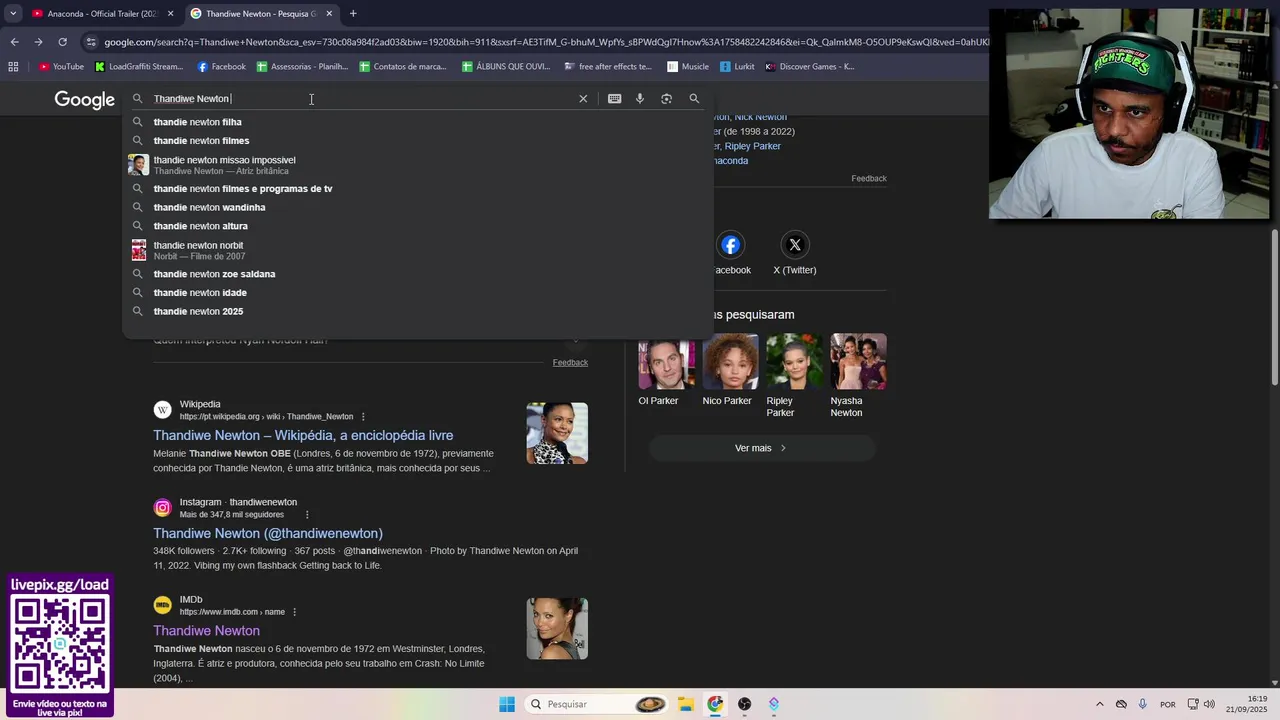Open the Windows Start menu
The width and height of the screenshot is (1280, 720).
(x=507, y=704)
